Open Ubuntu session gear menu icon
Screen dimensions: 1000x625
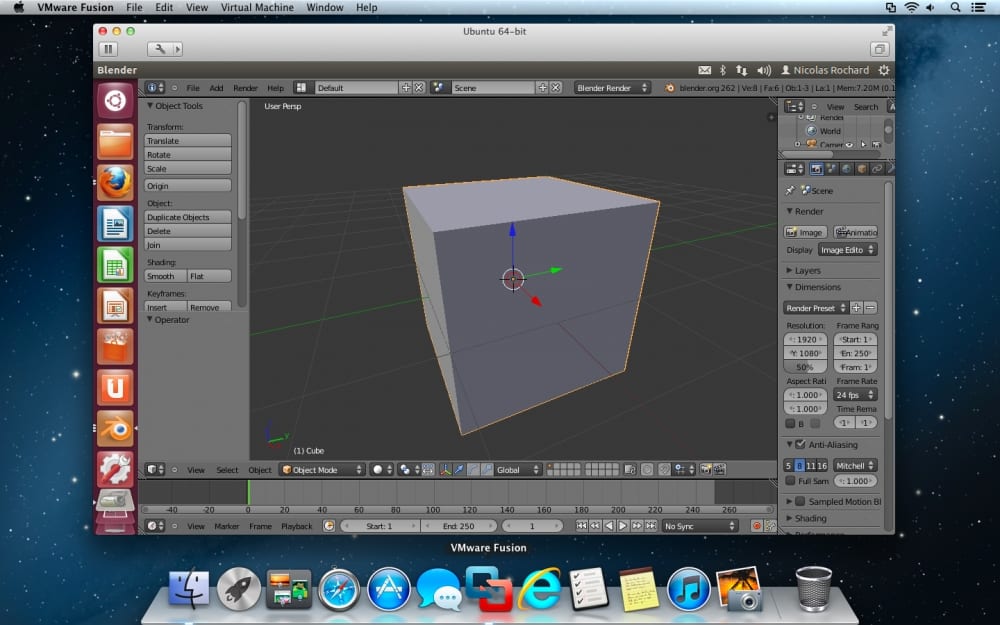pos(884,70)
